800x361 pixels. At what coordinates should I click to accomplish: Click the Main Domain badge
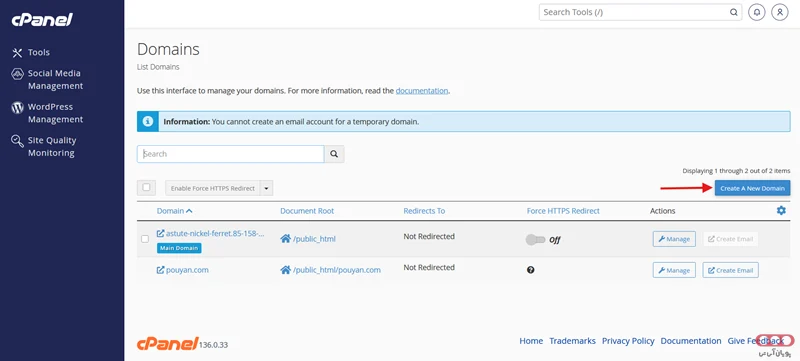click(179, 248)
